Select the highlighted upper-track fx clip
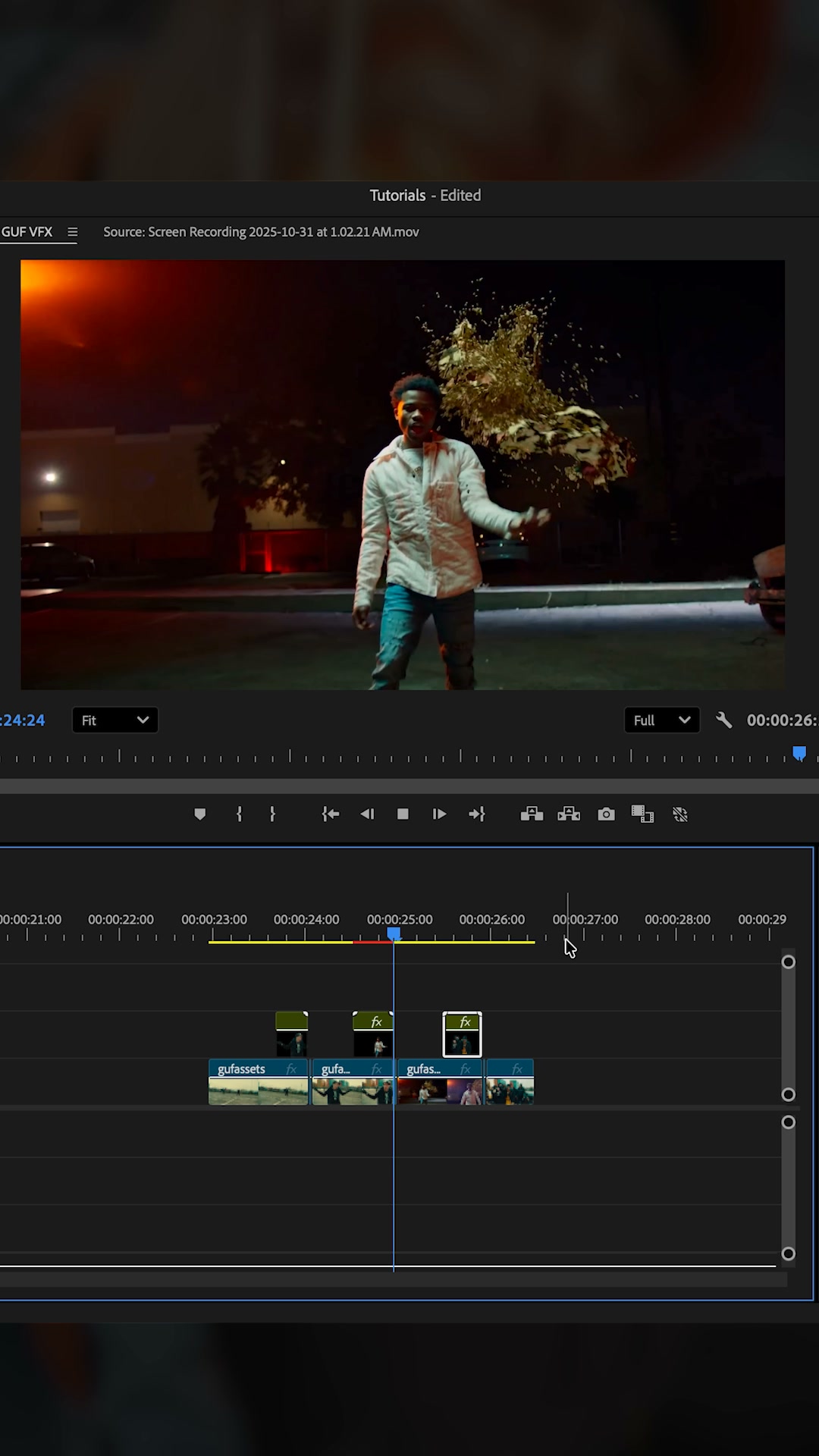 462,1034
